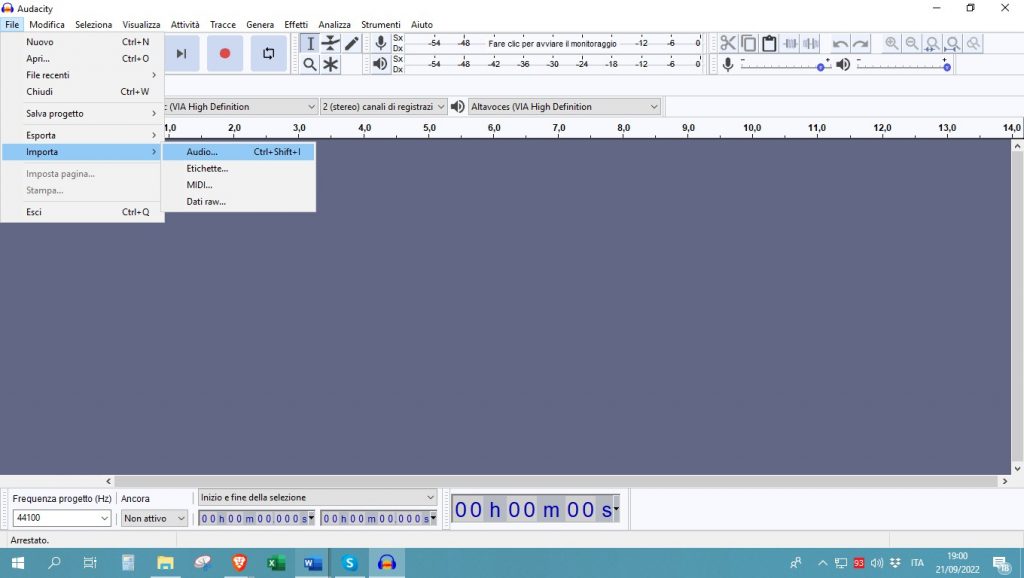Toggle the Loop playback button

[268, 54]
